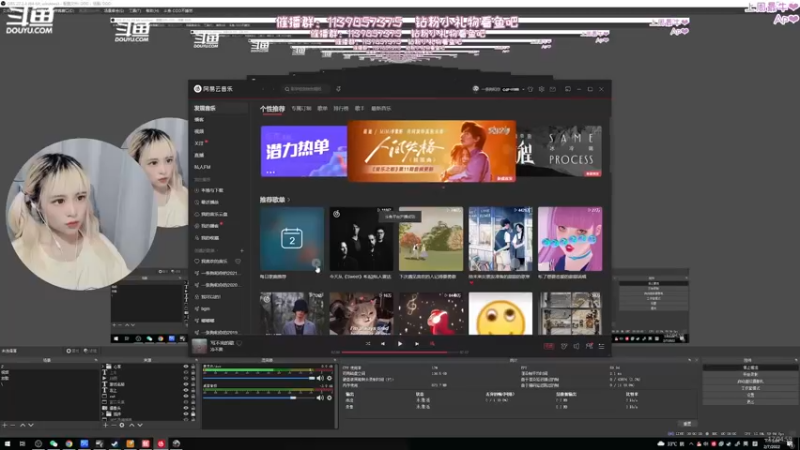The image size is (800, 450).
Task: Expand the 插件 group in OBS Sources
Action: pos(104,414)
